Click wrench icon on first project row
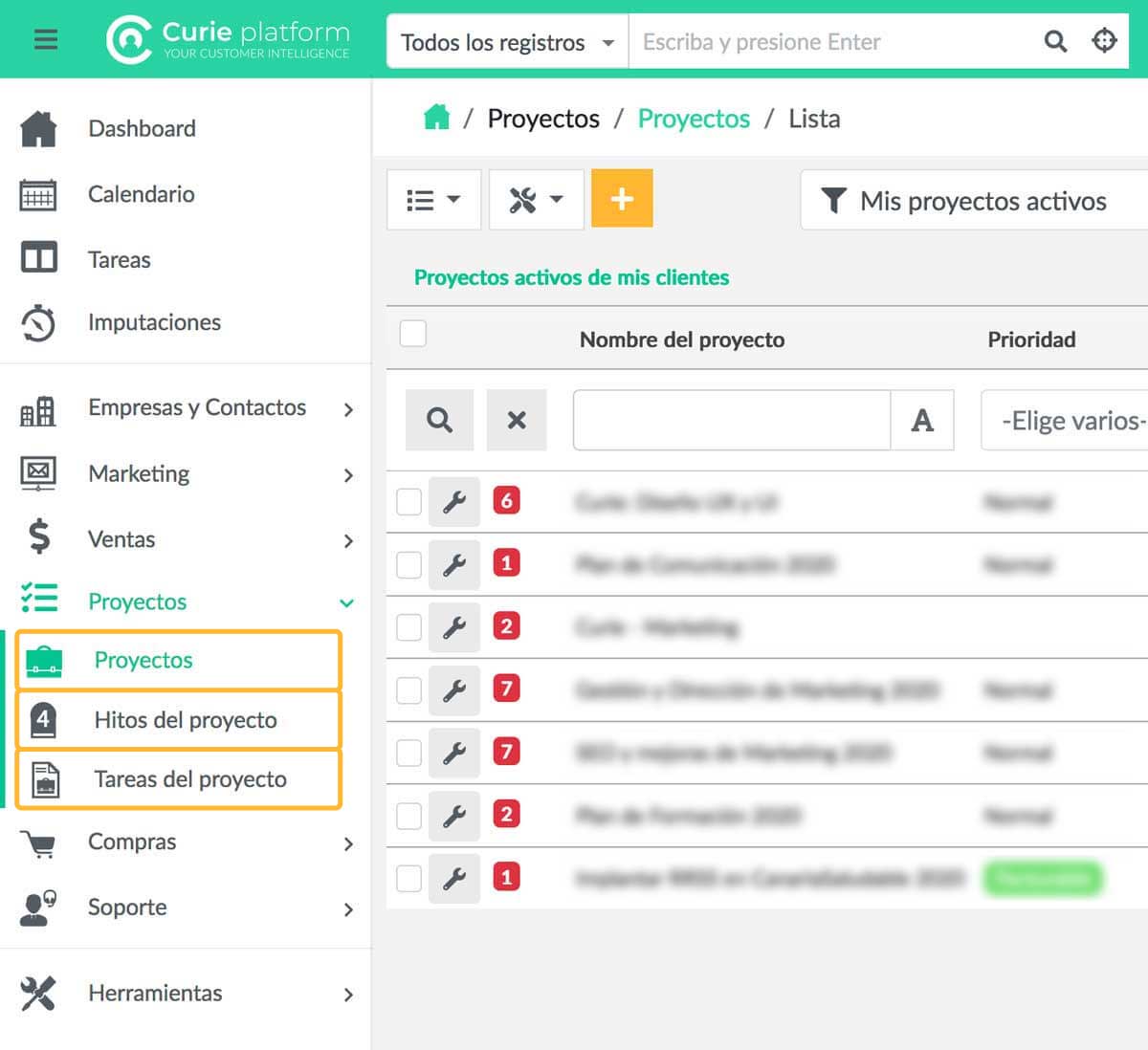The image size is (1148, 1050). pyautogui.click(x=454, y=502)
